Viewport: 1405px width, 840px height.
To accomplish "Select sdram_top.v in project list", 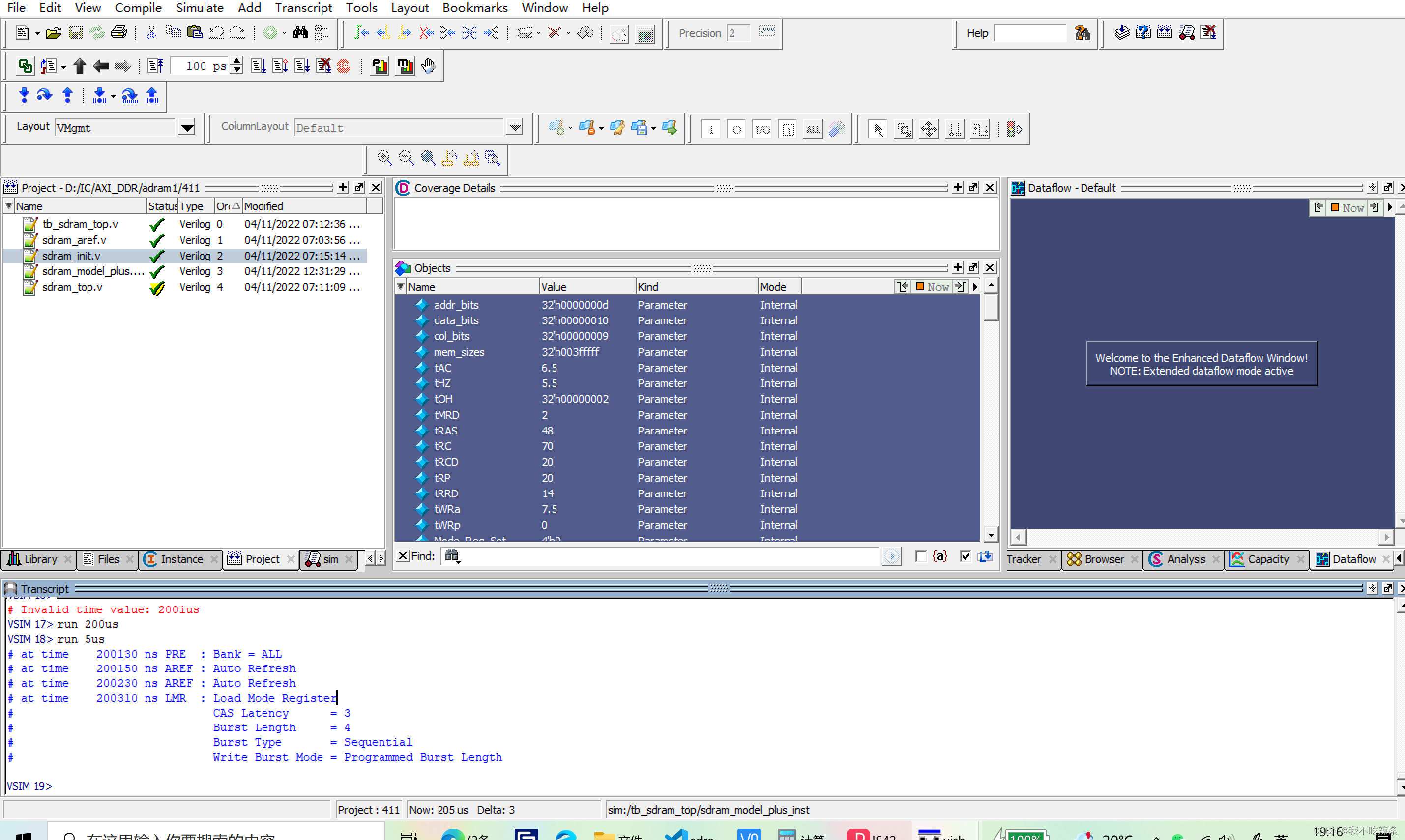I will pos(72,287).
